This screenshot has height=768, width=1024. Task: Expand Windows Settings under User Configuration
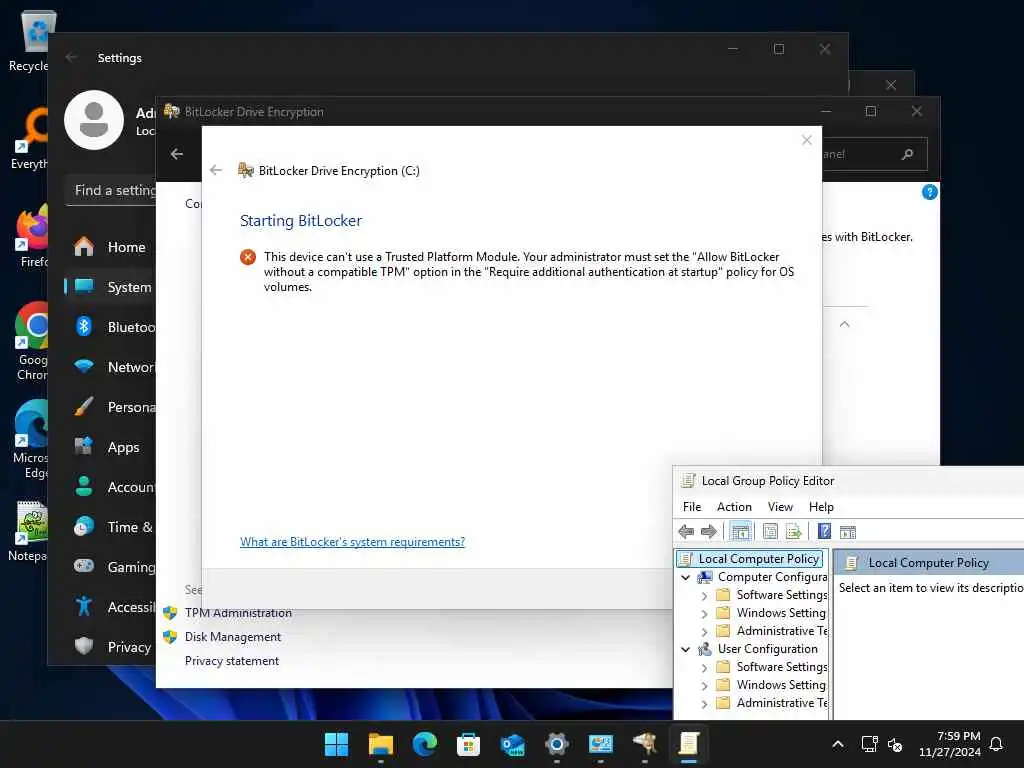pyautogui.click(x=704, y=686)
